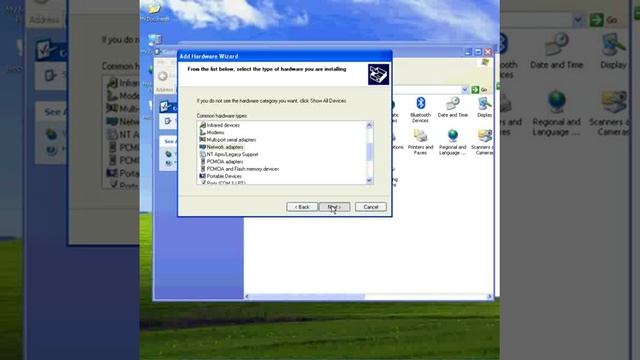Click Control Panel toolbar Back arrow
This screenshot has height=360, width=640.
pos(163,76)
